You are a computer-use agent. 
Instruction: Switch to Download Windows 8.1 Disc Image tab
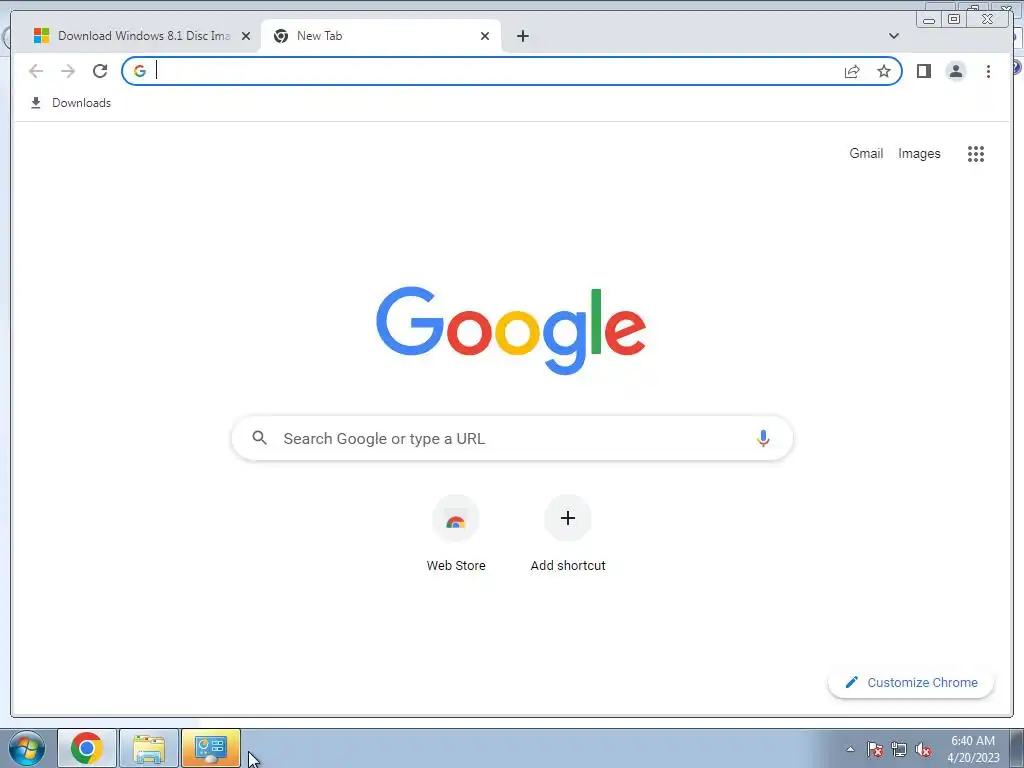click(135, 36)
